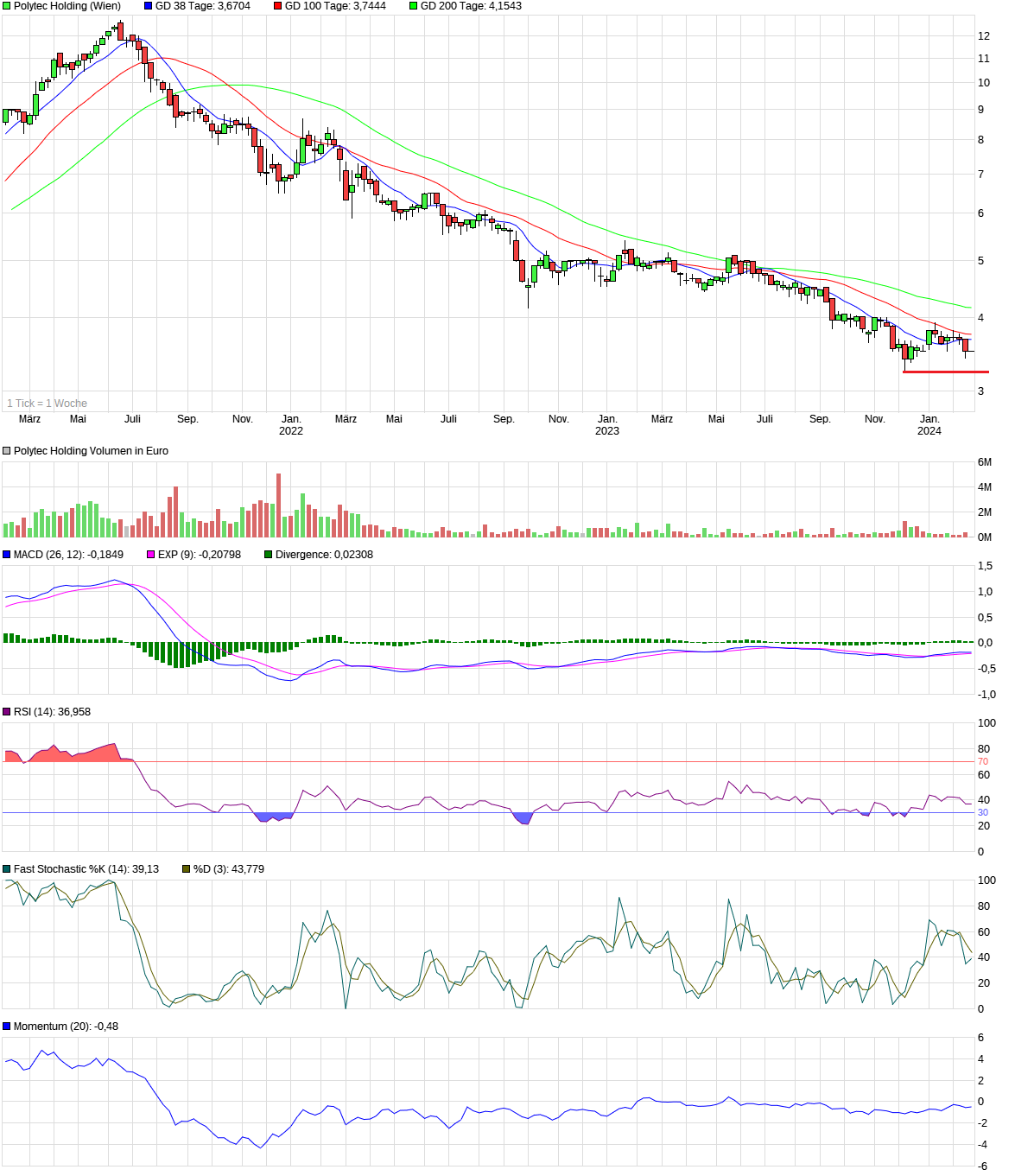Viewport: 1015px width, 1176px height.
Task: Click 'Momentum (20): -0,48' label
Action: [67, 1027]
